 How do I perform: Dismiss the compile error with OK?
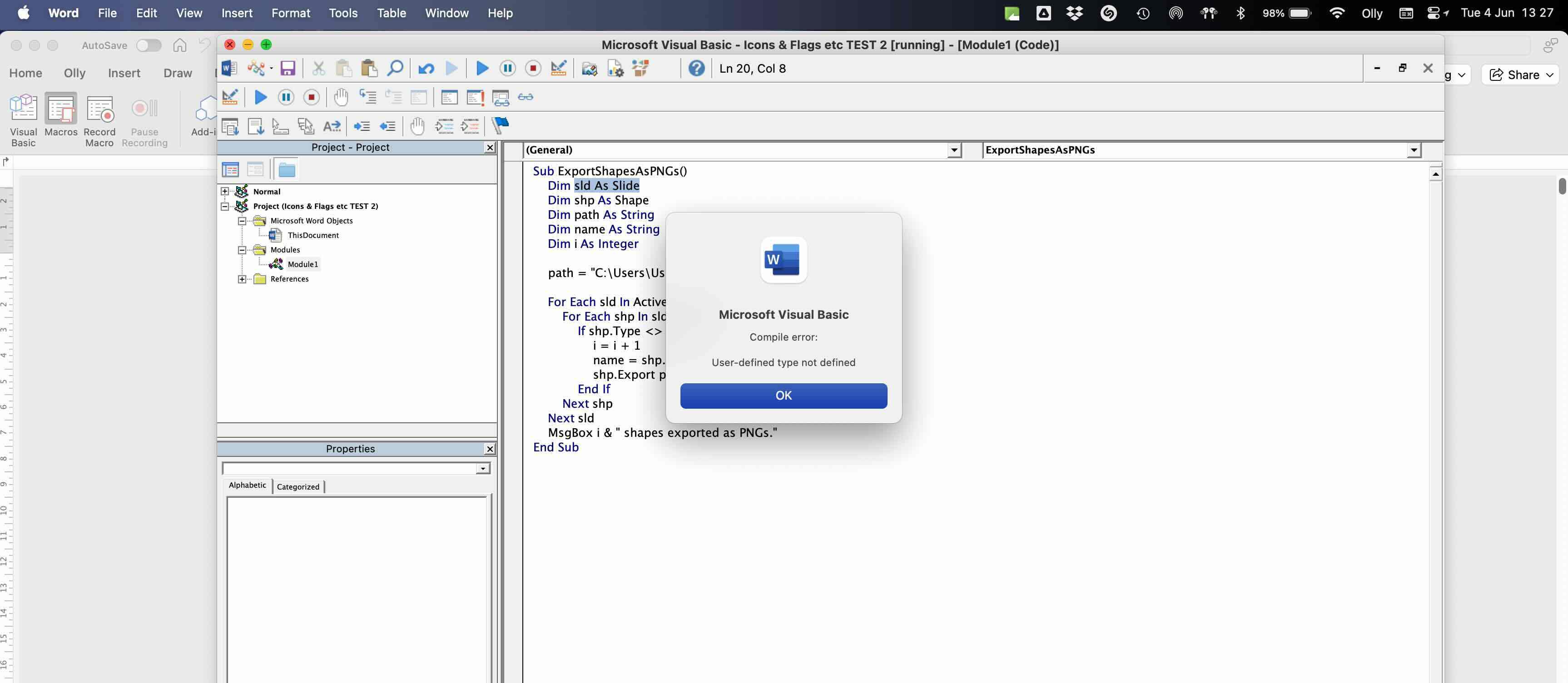(784, 395)
